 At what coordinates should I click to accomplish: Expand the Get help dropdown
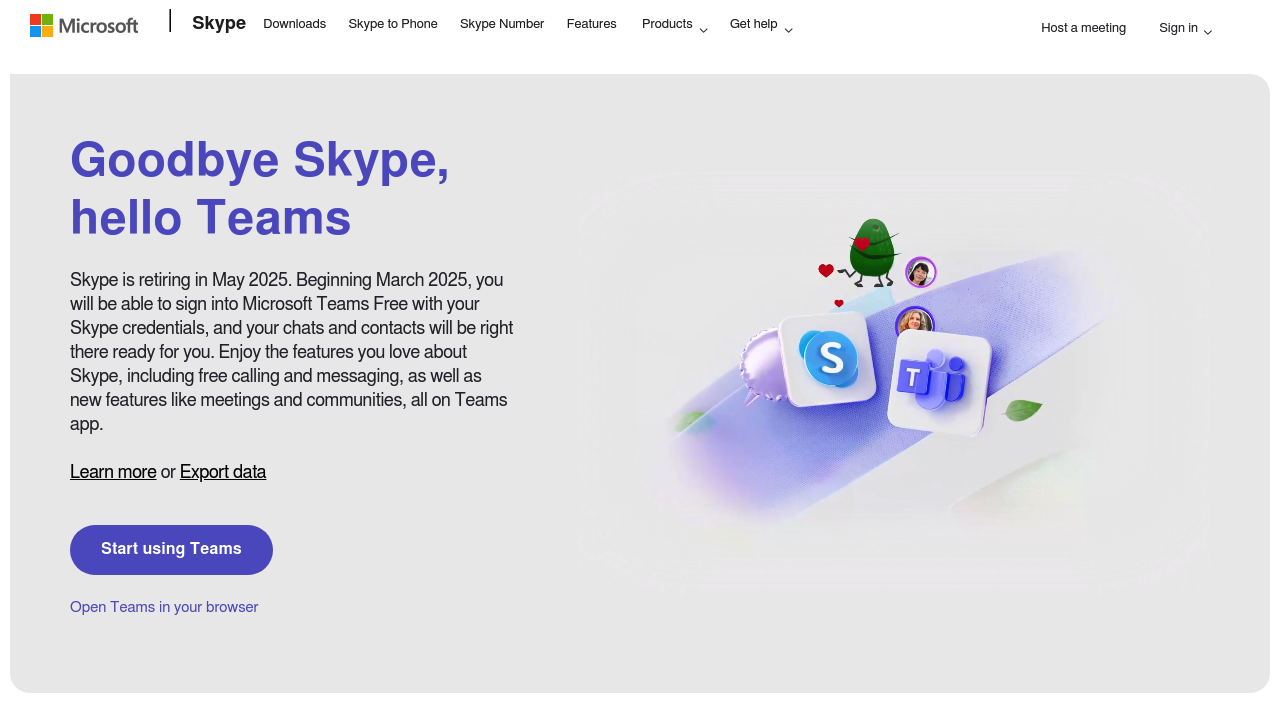[x=761, y=24]
